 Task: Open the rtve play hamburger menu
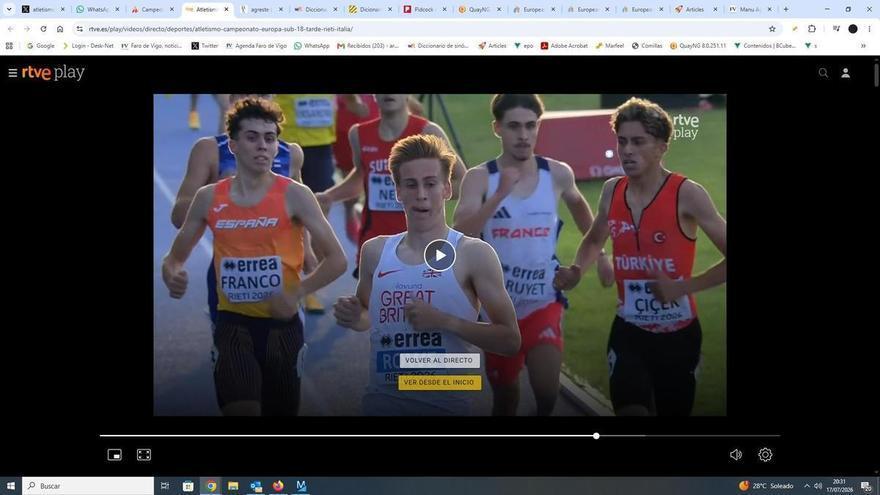pyautogui.click(x=12, y=73)
